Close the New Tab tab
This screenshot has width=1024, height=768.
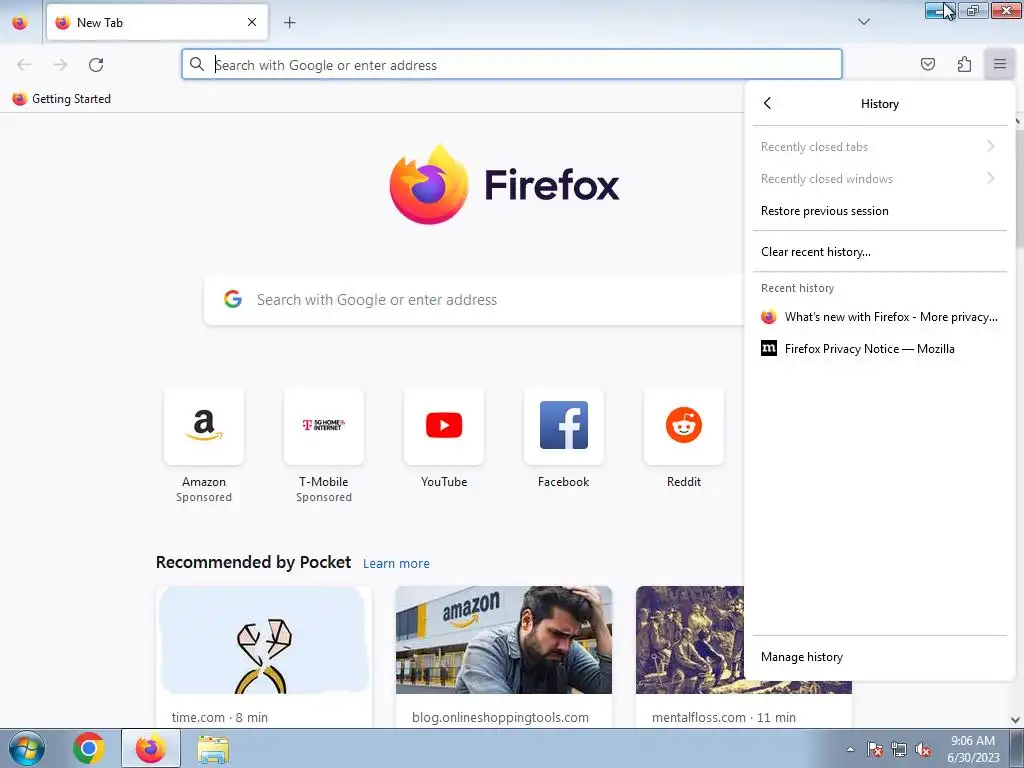tap(252, 22)
